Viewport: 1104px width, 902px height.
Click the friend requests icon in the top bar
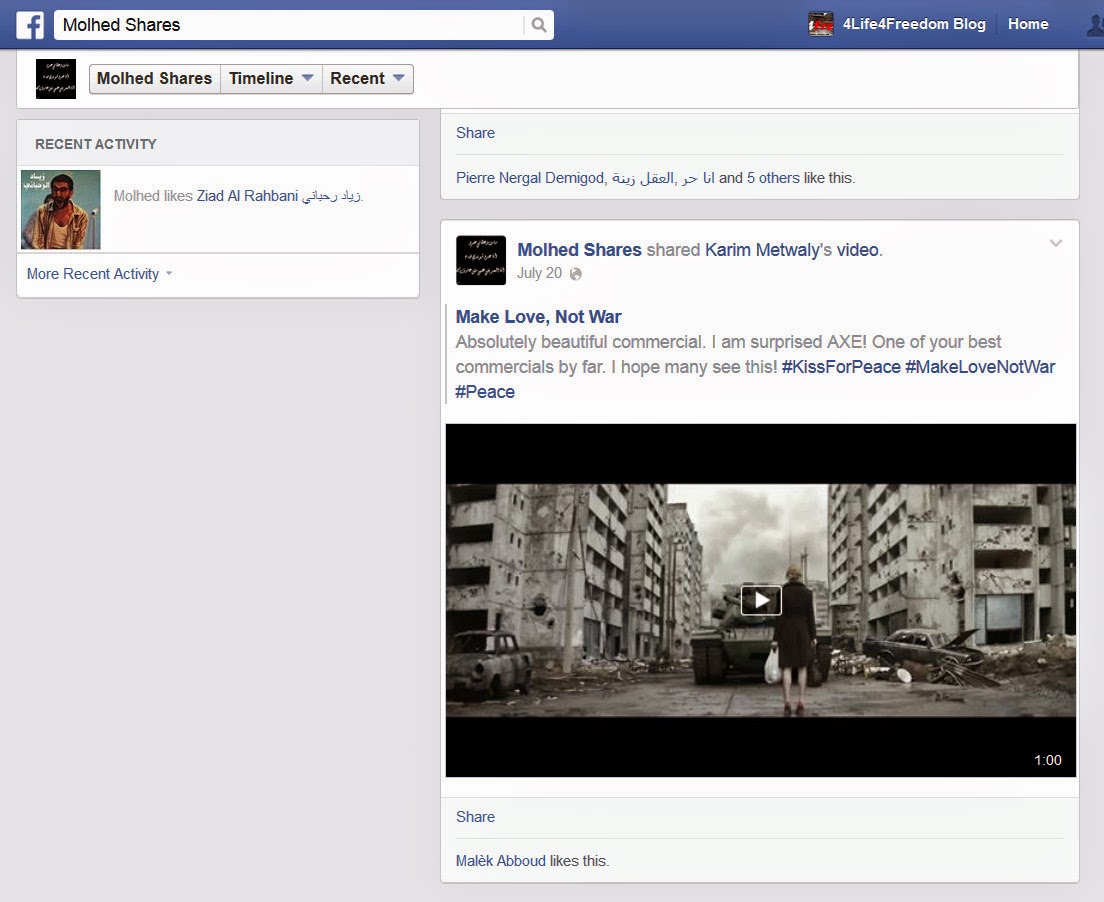click(1095, 25)
